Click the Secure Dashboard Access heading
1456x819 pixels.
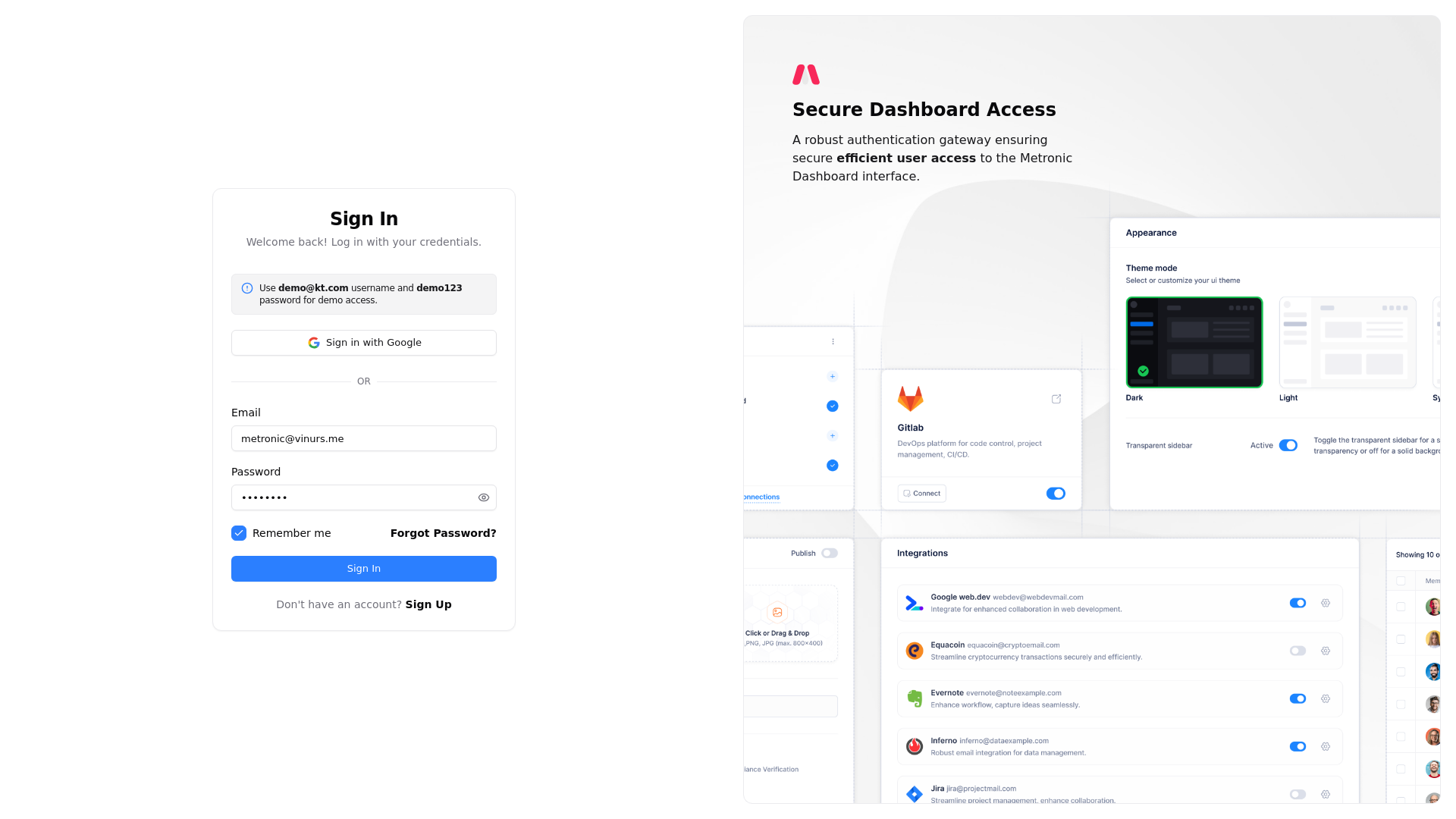pyautogui.click(x=924, y=109)
